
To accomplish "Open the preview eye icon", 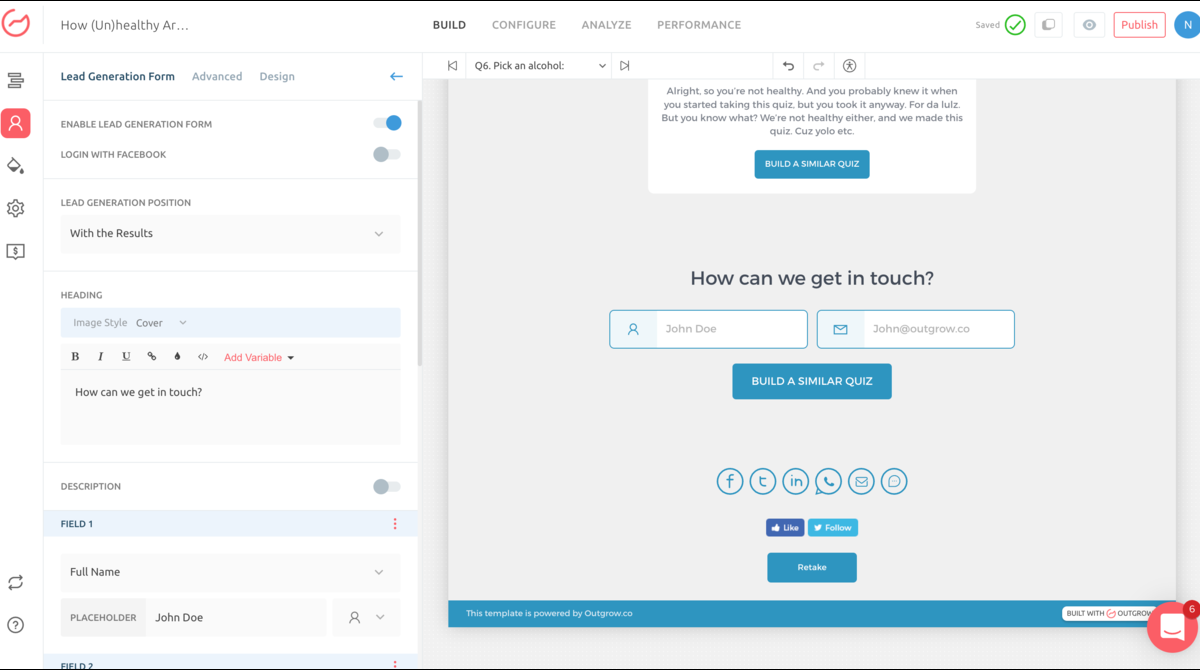I will (x=1089, y=25).
